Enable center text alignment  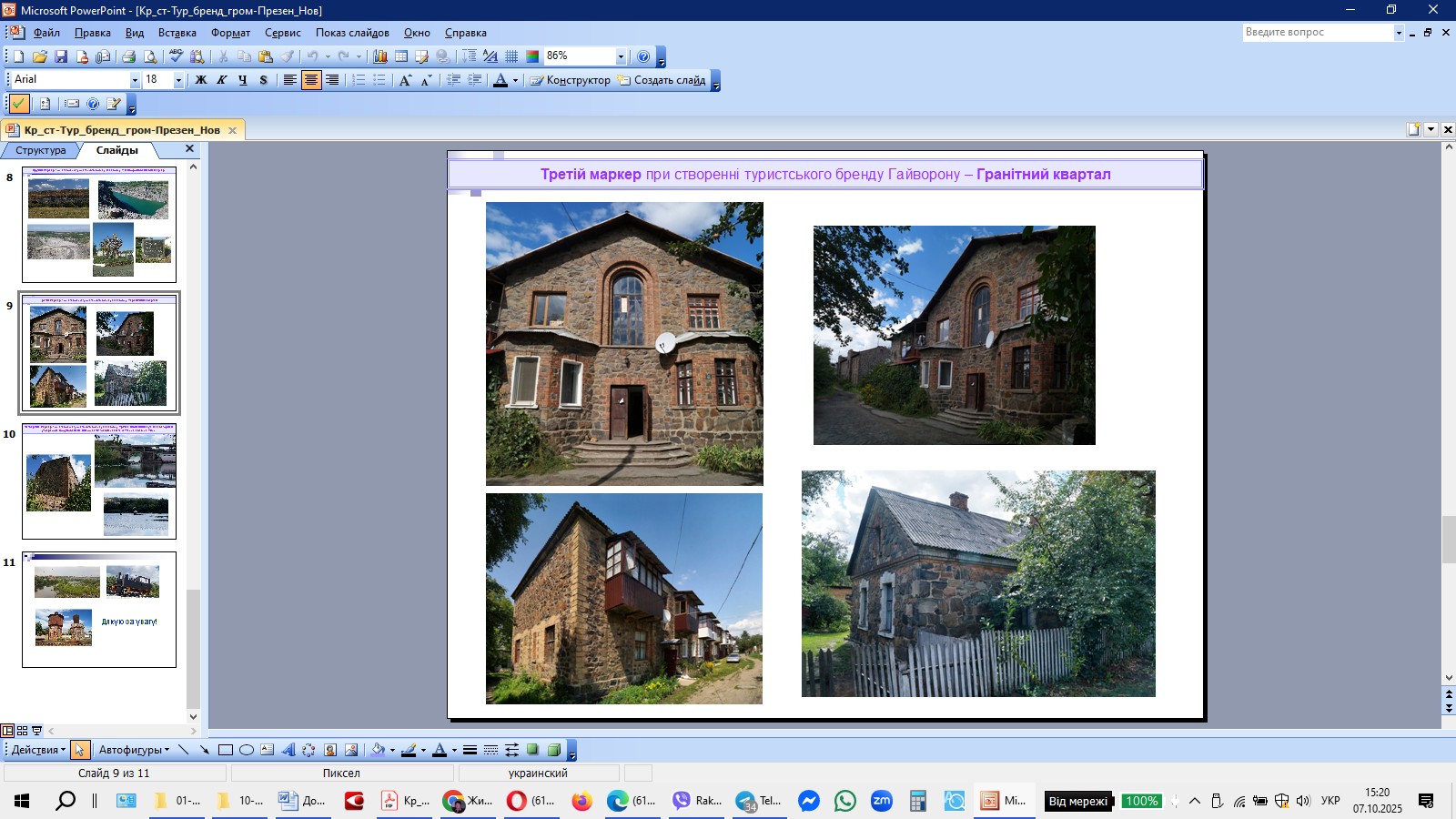click(311, 80)
